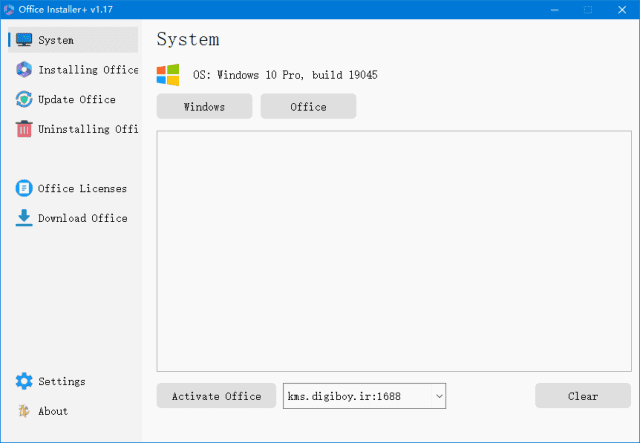Screen dimensions: 640x443
Task: Click the Activate Office button
Action: [216, 396]
